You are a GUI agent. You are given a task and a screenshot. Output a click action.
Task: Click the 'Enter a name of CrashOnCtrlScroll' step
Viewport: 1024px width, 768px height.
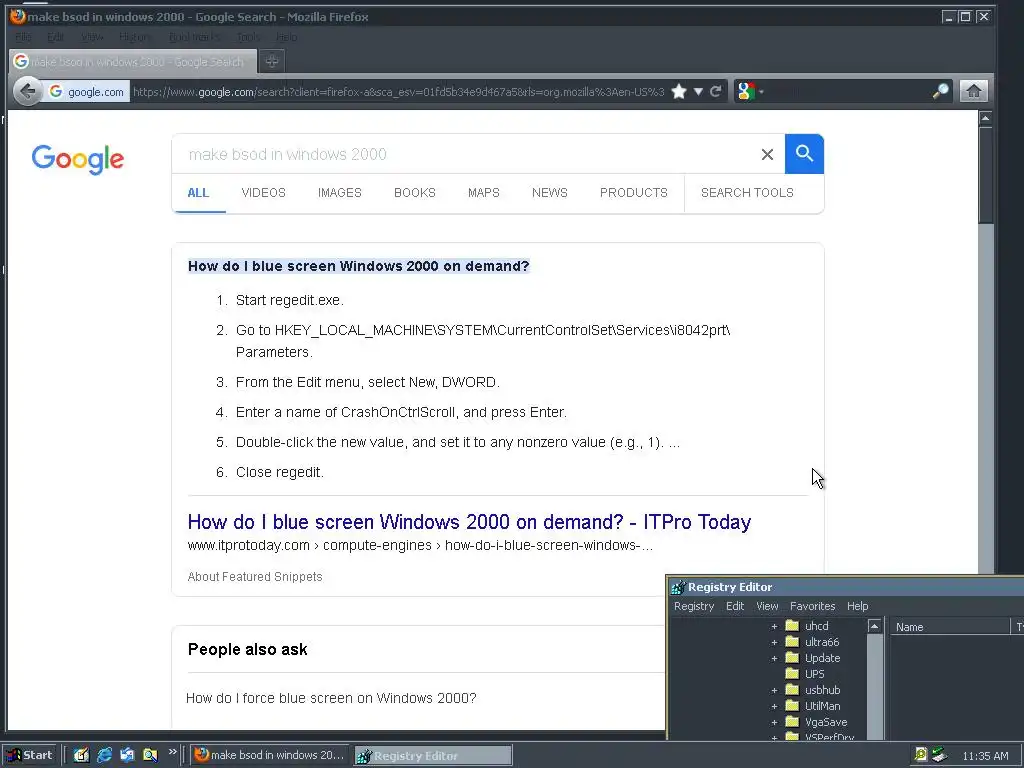click(401, 413)
